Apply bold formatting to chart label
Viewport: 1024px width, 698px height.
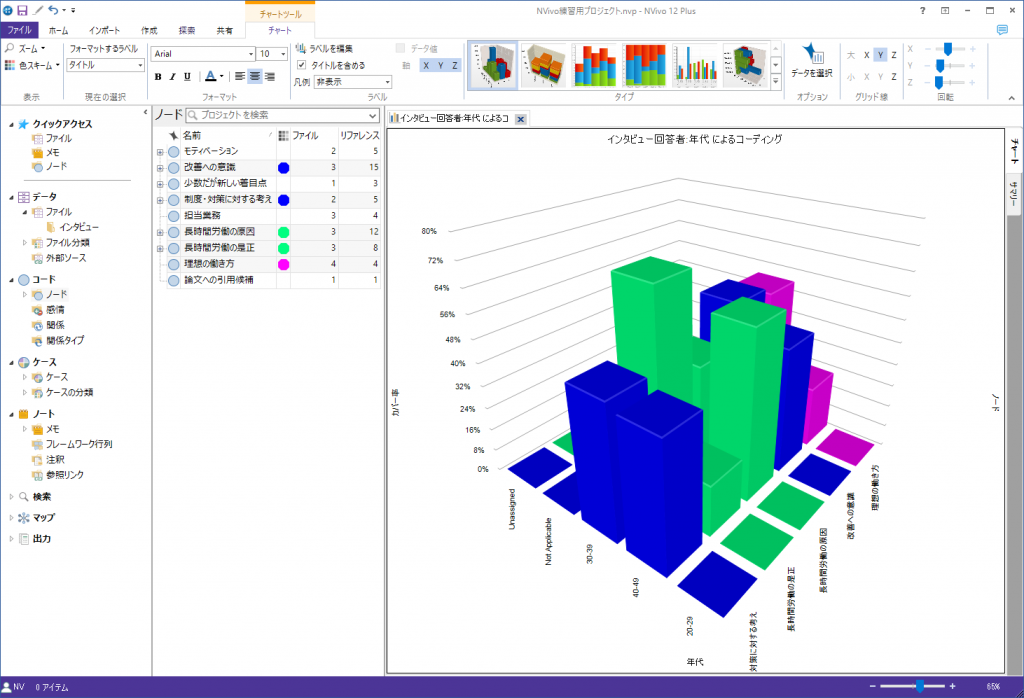(x=158, y=76)
